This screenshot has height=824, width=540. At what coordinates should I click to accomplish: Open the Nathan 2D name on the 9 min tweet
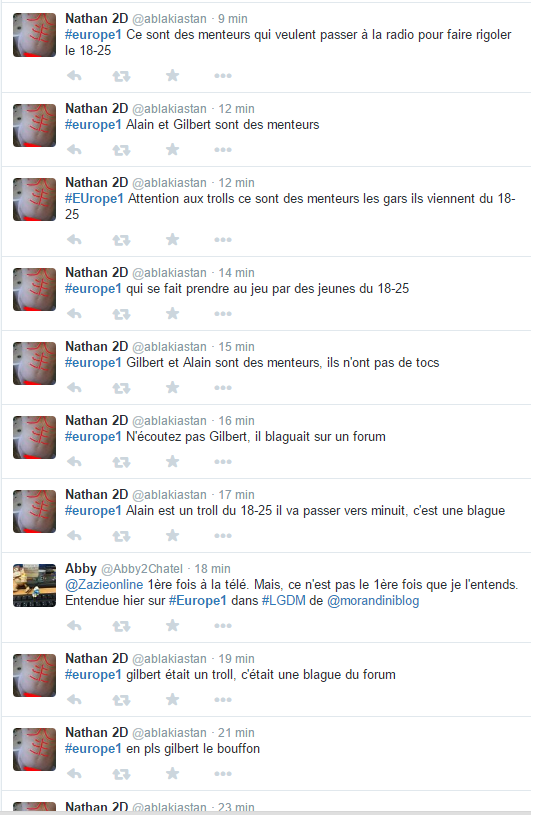point(97,18)
